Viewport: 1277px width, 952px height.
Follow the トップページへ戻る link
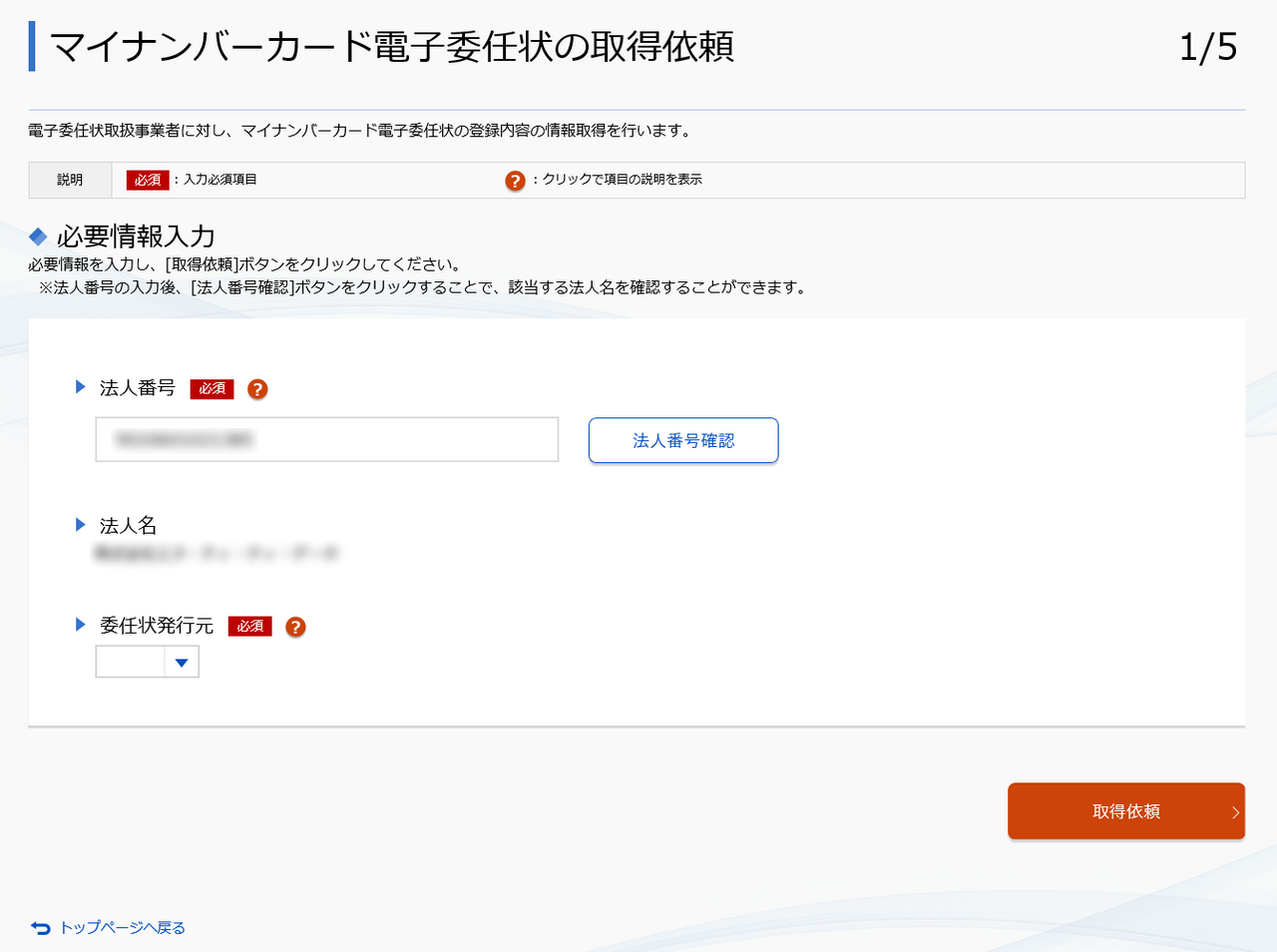(123, 928)
